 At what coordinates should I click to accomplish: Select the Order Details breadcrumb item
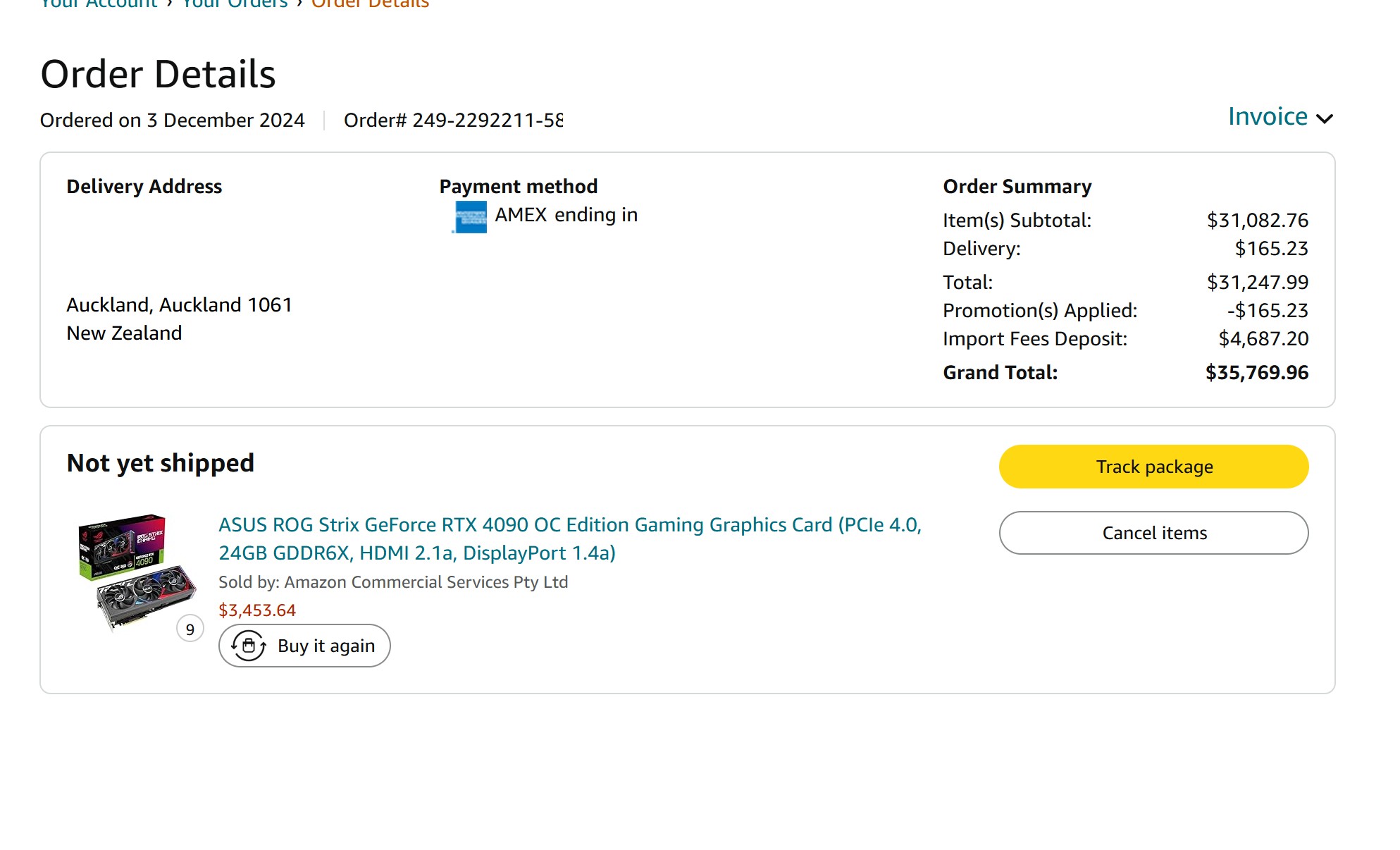[x=370, y=4]
